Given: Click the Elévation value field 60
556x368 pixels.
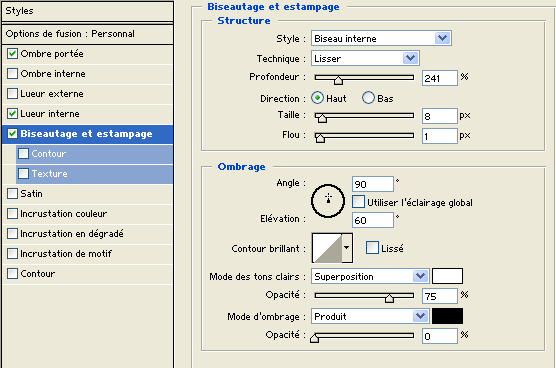Looking at the screenshot, I should tap(373, 220).
